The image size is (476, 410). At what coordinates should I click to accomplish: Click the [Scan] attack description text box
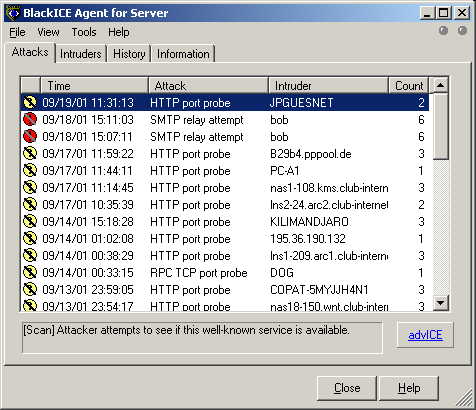coord(202,337)
